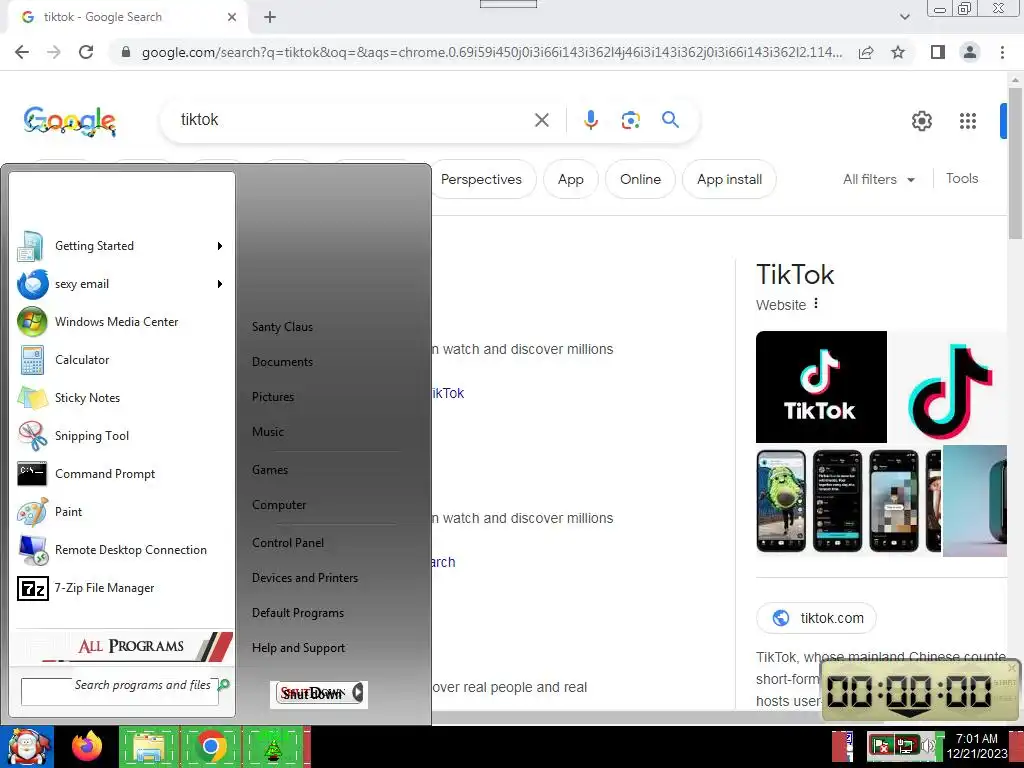The width and height of the screenshot is (1024, 768).
Task: Search by voice microphone icon
Action: tap(590, 120)
